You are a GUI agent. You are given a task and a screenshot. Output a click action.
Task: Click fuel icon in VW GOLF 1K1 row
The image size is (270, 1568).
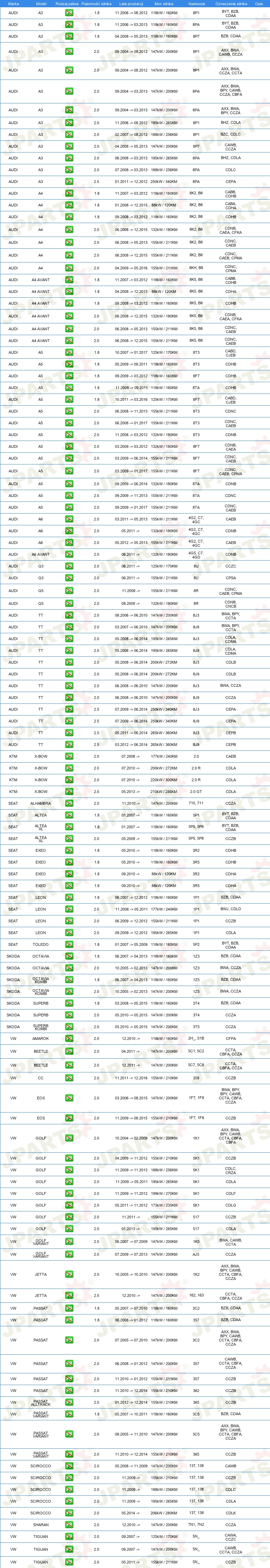pyautogui.click(x=69, y=1138)
